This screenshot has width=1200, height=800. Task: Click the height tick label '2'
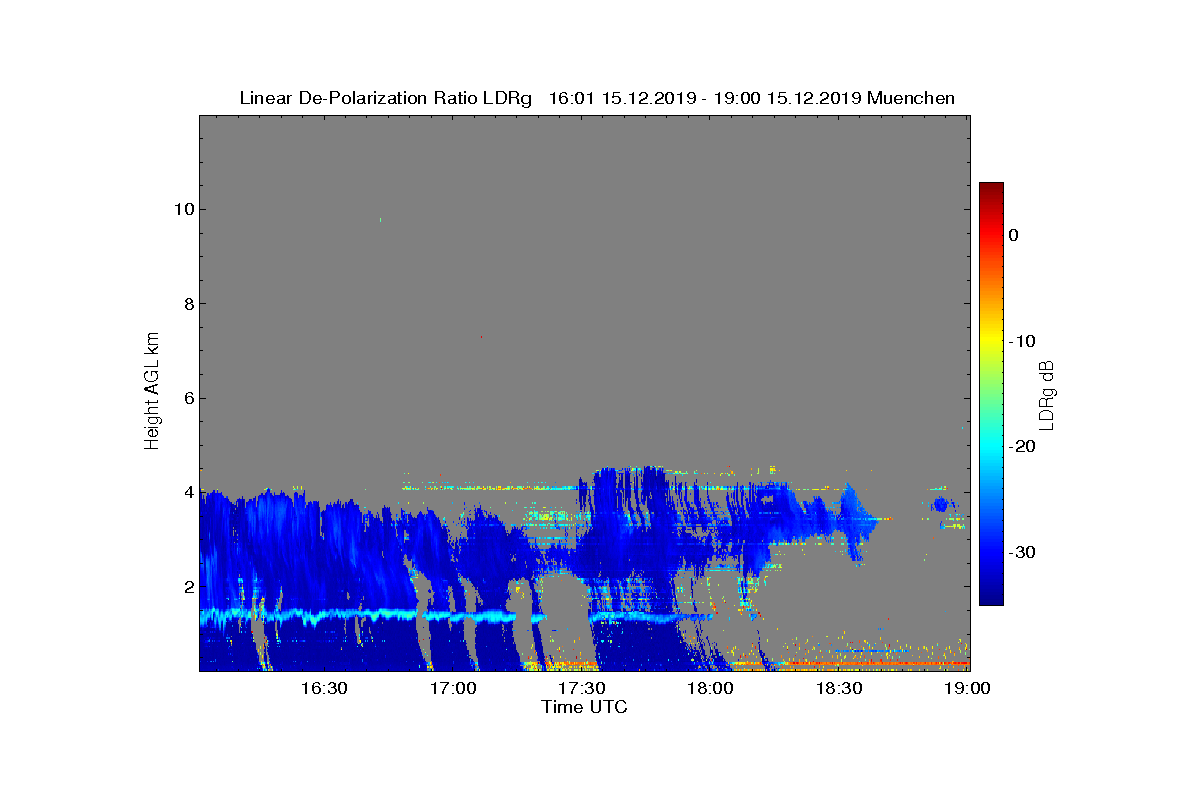188,586
